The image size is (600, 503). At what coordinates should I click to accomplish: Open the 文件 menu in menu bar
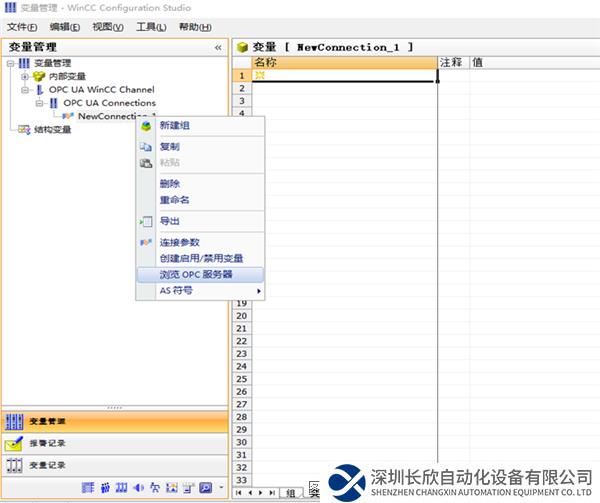22,26
